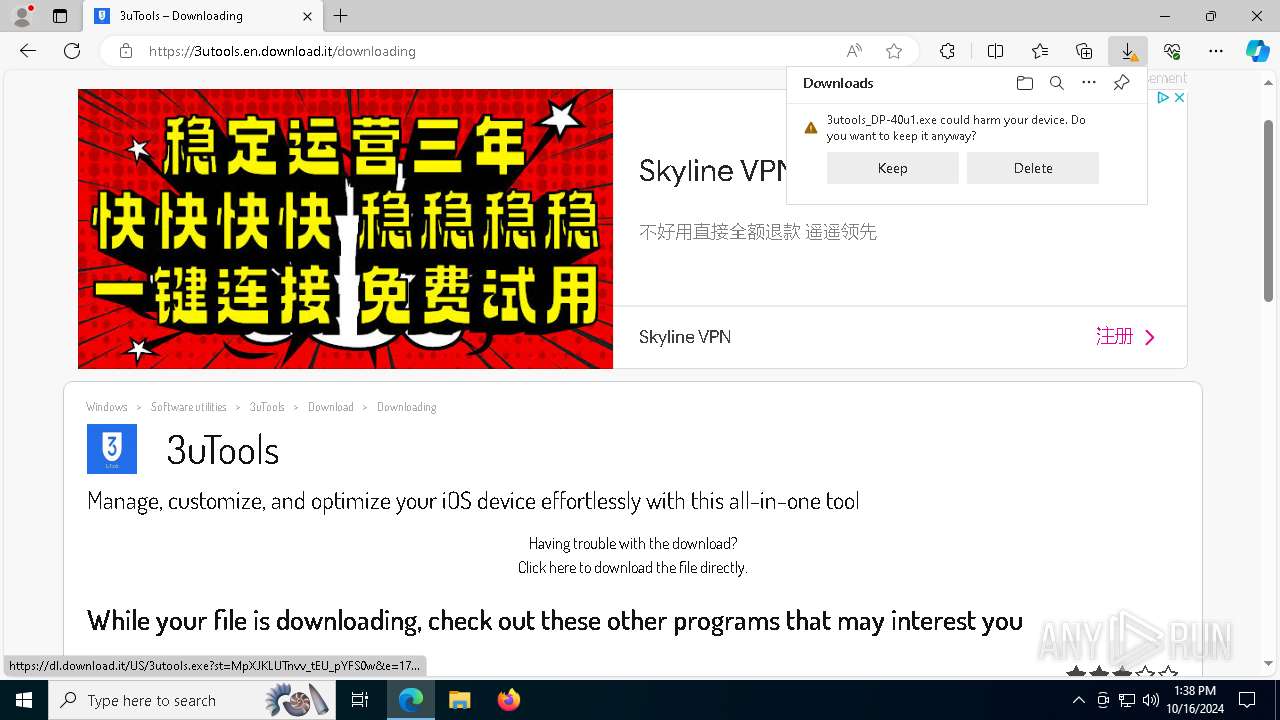Open the Copilot sidebar icon

(1257, 51)
